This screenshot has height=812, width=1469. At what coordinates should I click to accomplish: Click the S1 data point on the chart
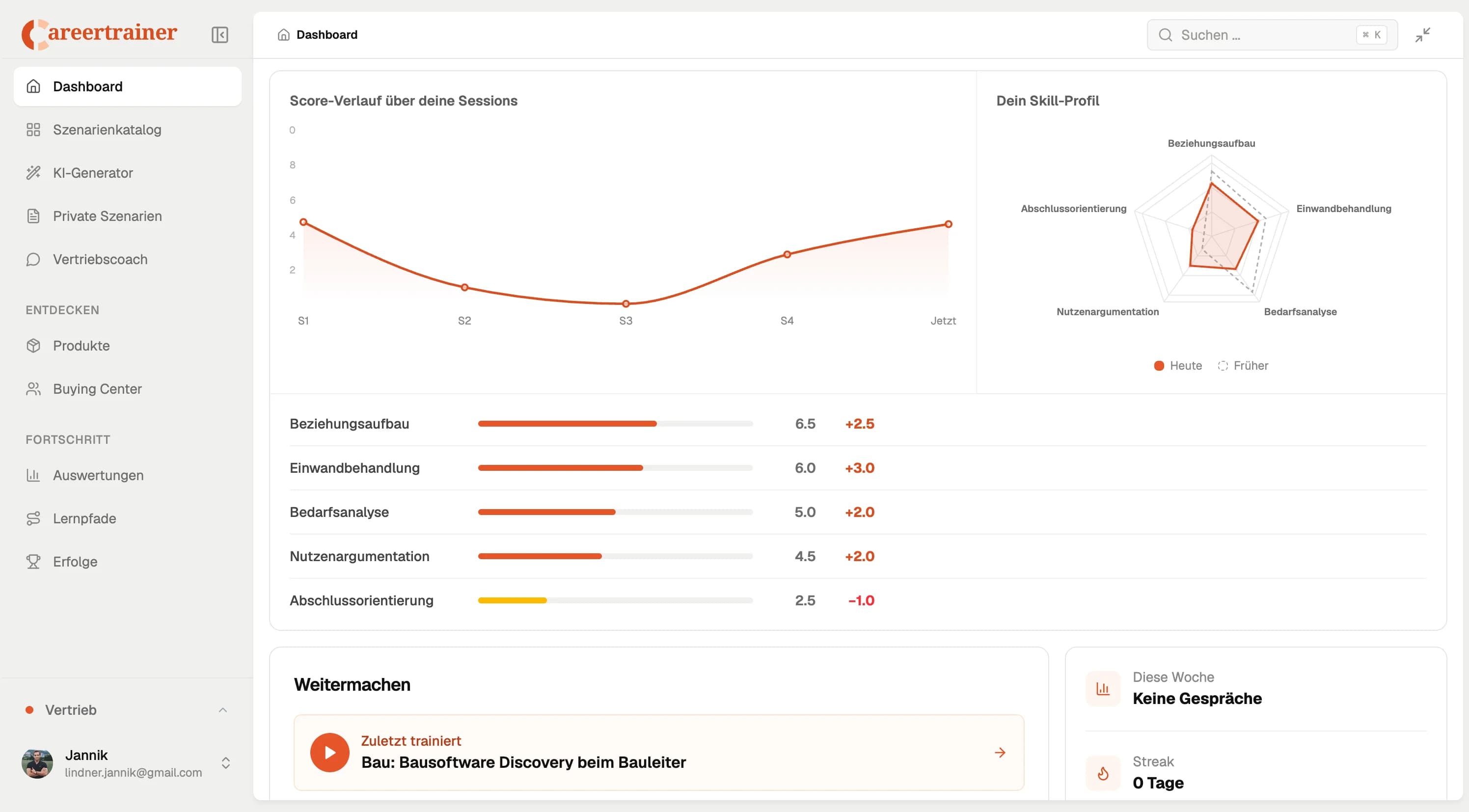[x=303, y=222]
